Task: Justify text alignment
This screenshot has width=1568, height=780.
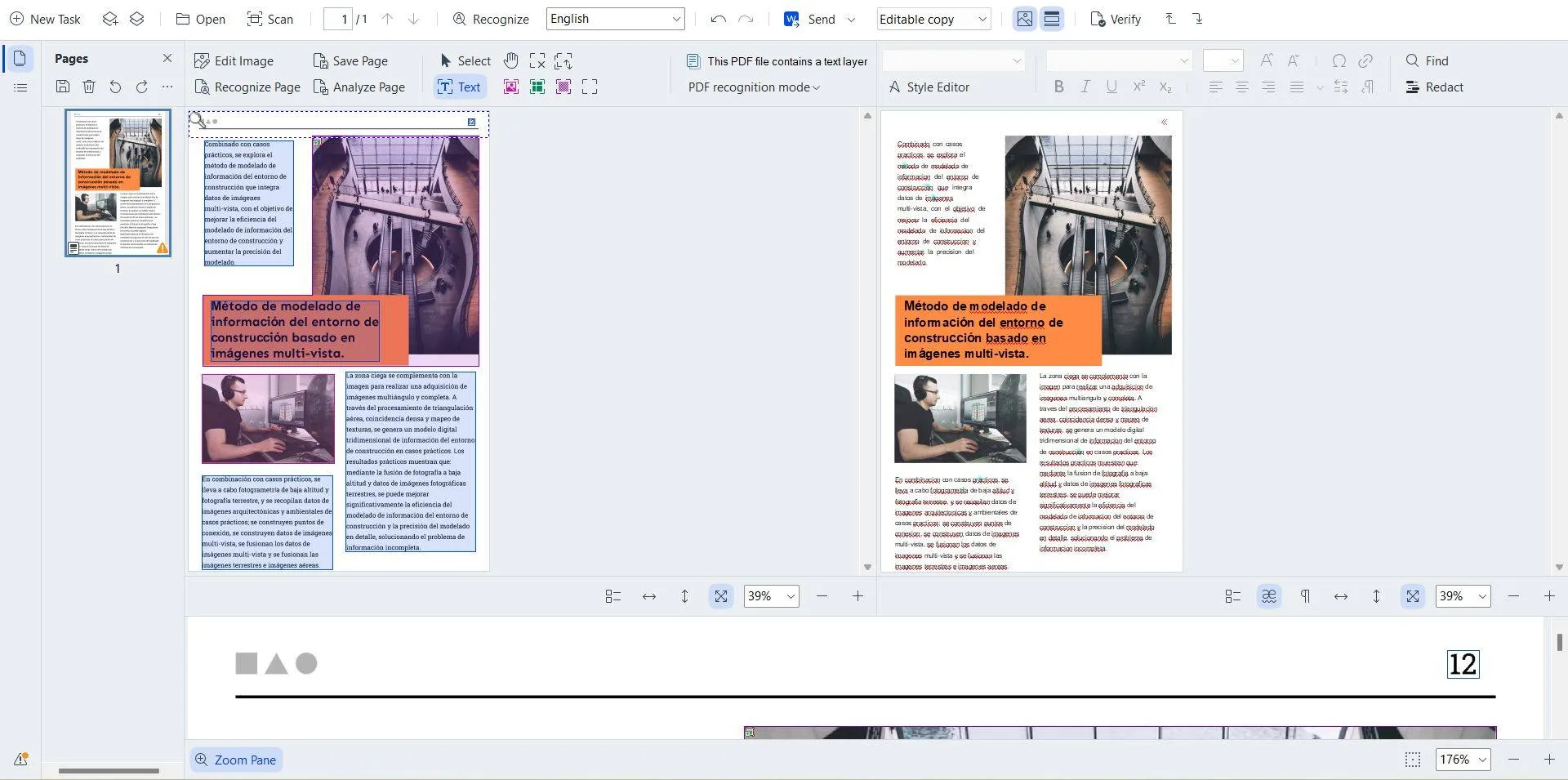Action: coord(1296,87)
